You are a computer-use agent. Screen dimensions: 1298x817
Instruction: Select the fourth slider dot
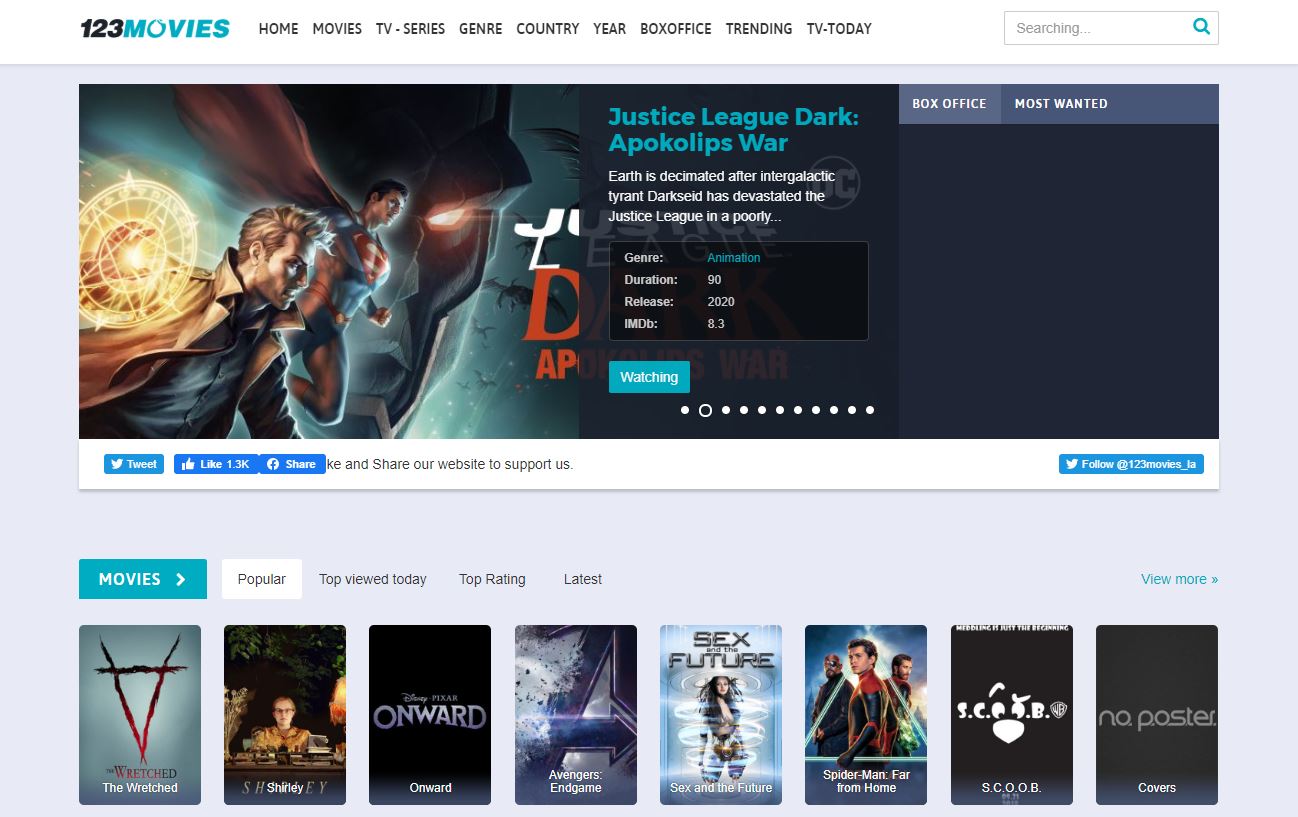coord(744,410)
